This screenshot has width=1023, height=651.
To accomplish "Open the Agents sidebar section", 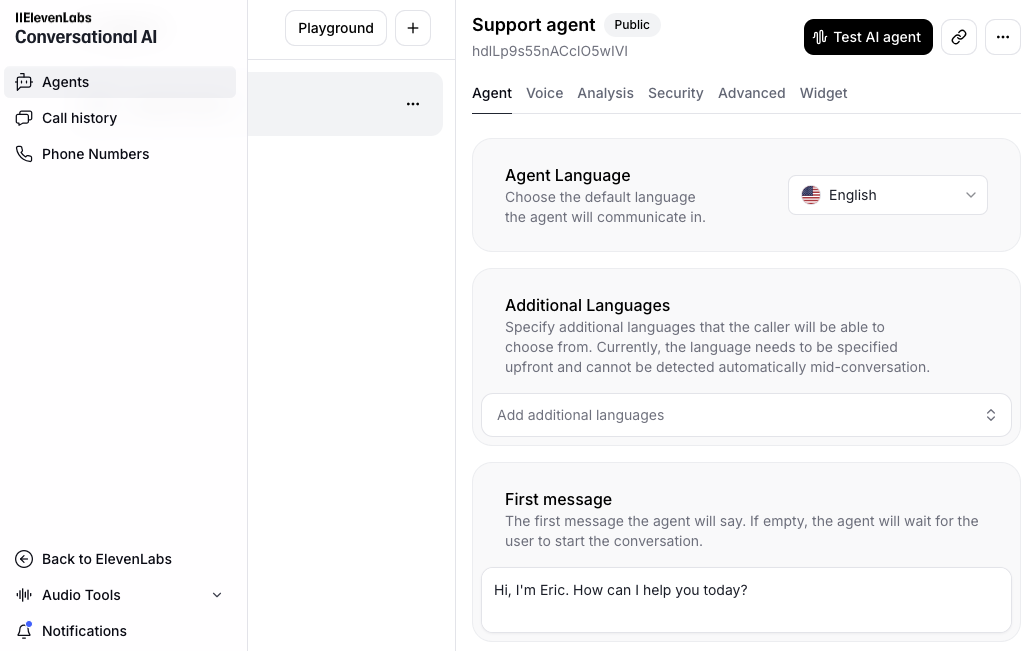I will point(120,82).
